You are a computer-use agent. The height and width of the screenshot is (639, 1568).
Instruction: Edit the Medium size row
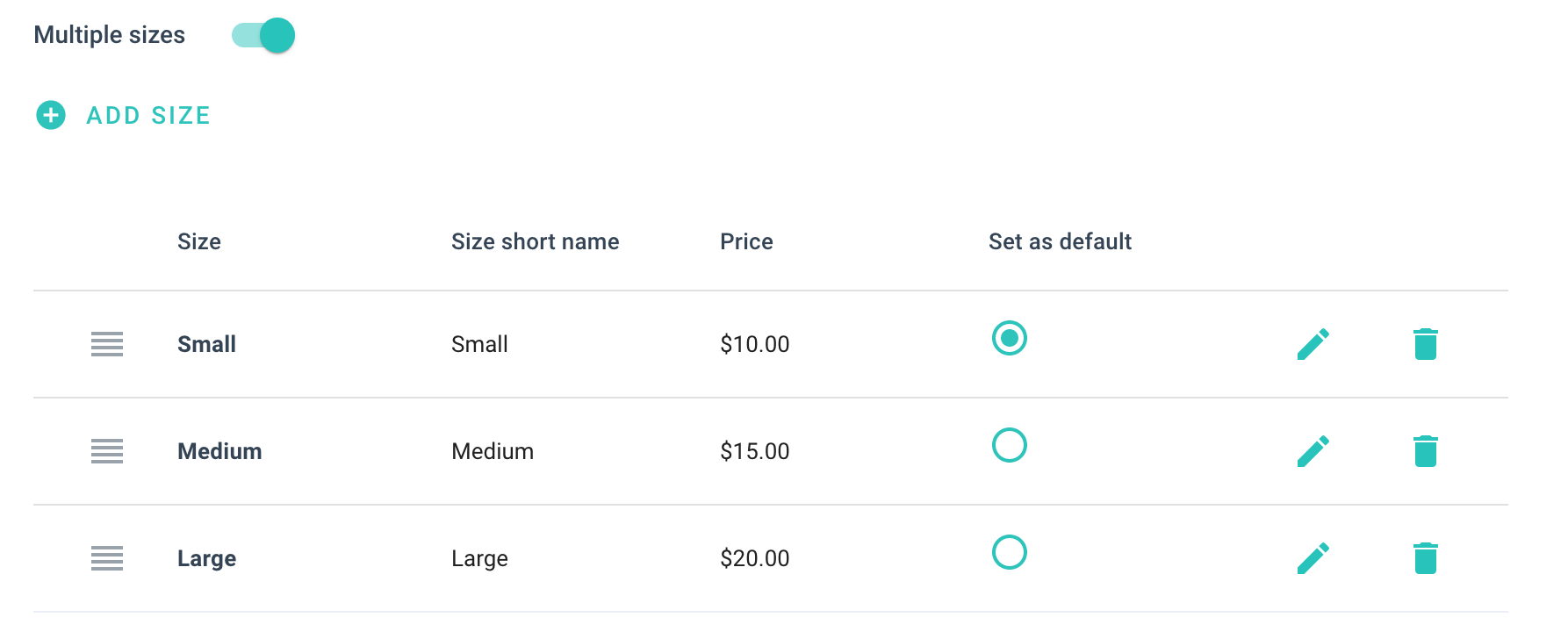(x=1313, y=451)
